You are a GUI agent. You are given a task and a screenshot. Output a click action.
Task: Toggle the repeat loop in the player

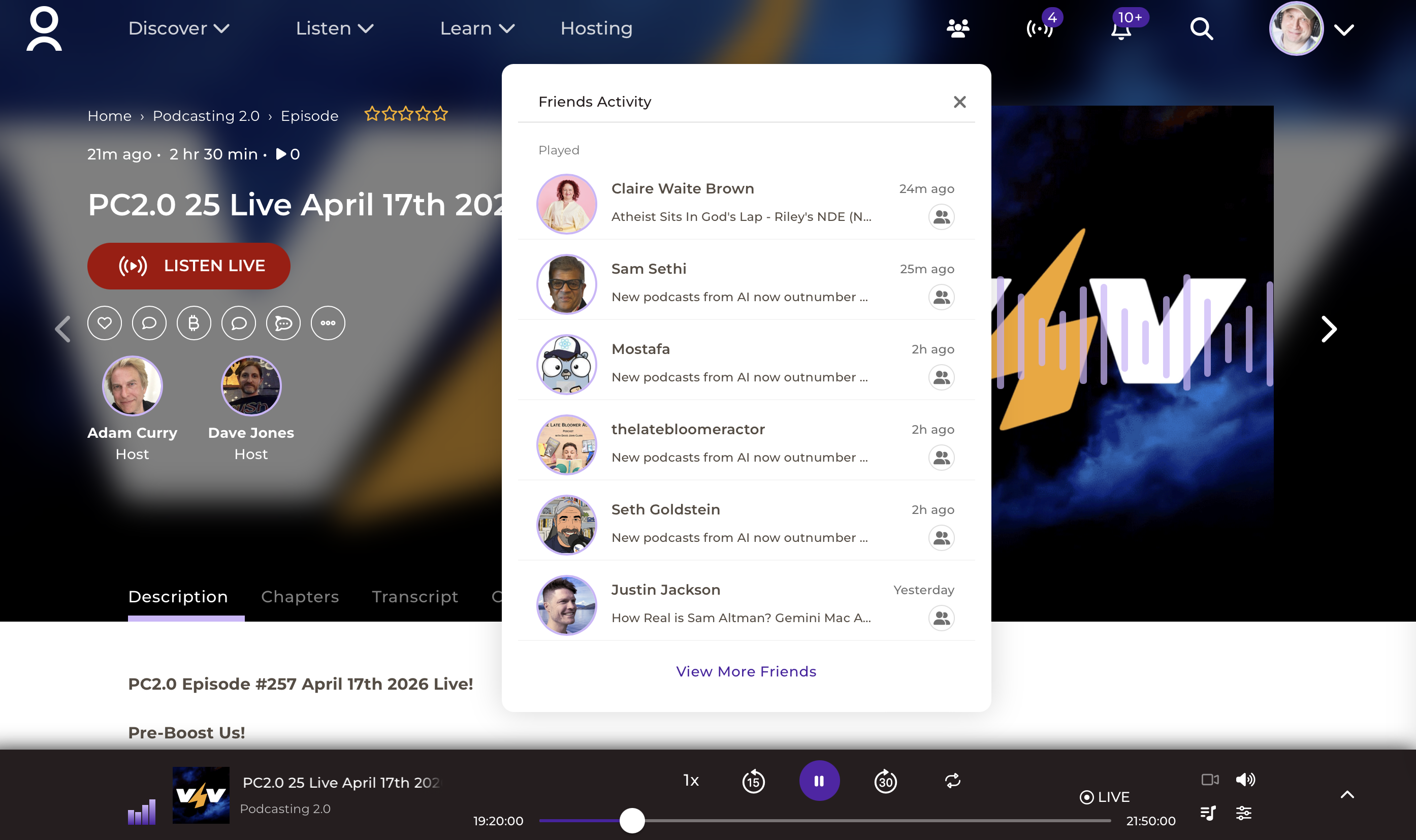tap(953, 781)
